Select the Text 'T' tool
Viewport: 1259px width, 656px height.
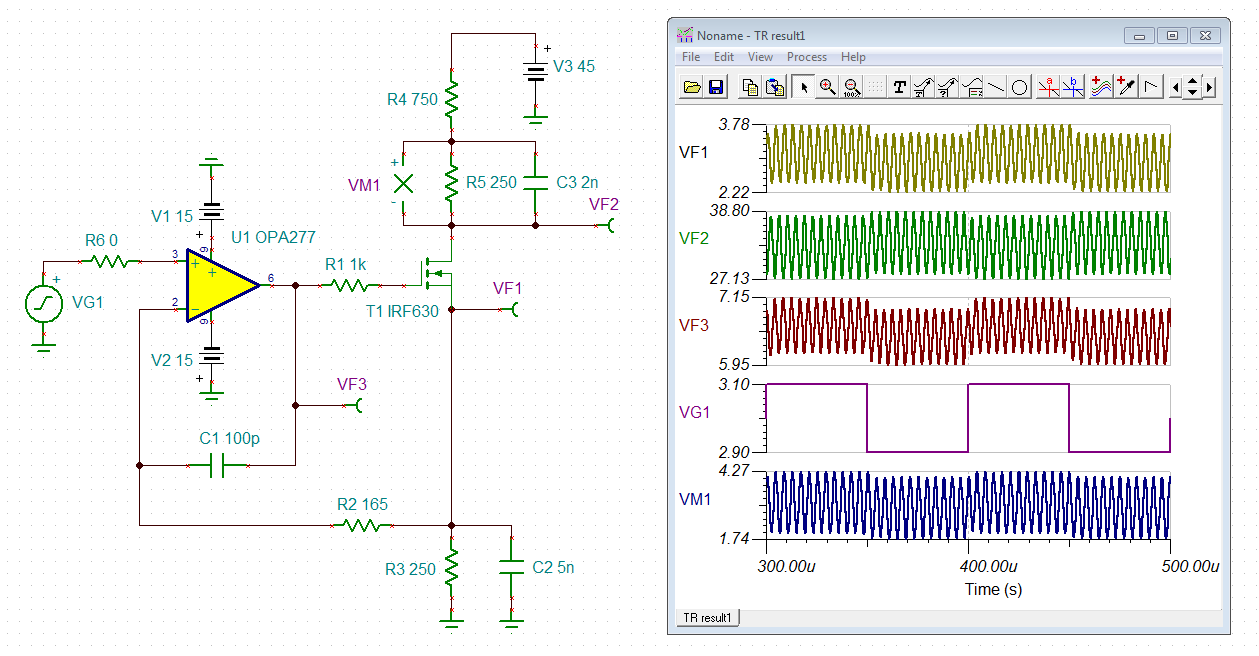click(x=899, y=88)
